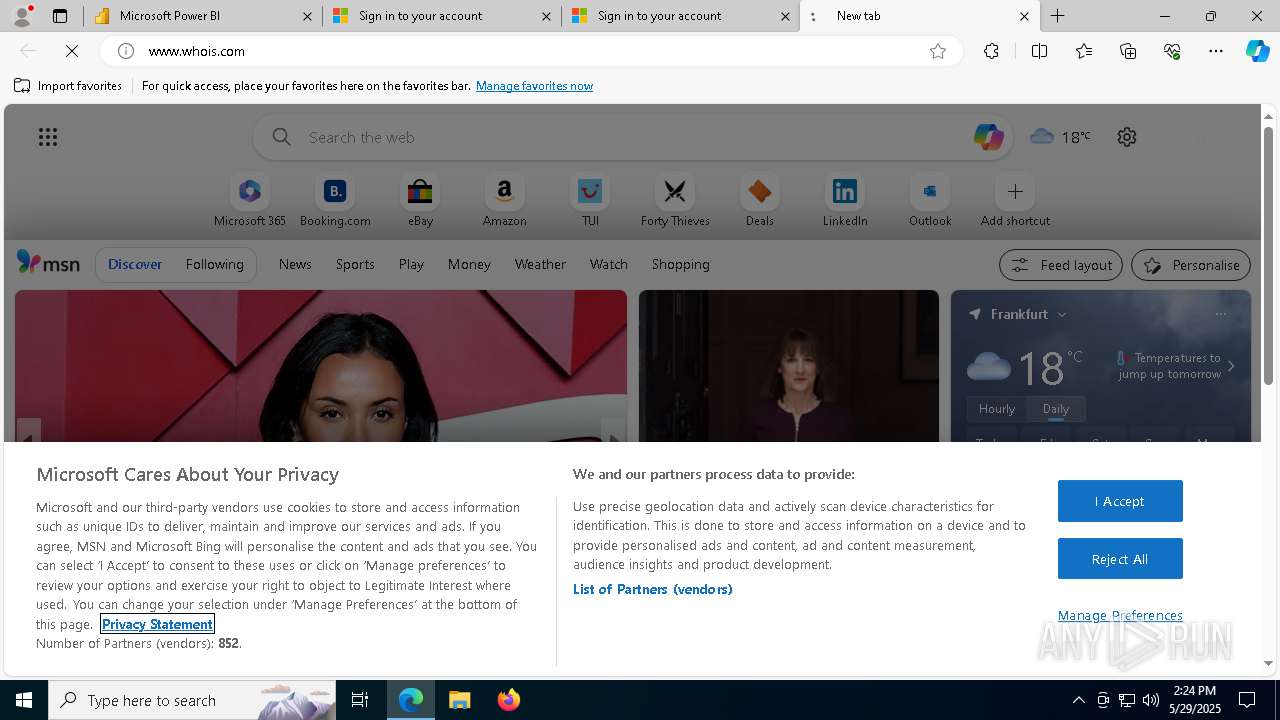Open the Deals shortcut icon
The image size is (1280, 720).
click(760, 191)
